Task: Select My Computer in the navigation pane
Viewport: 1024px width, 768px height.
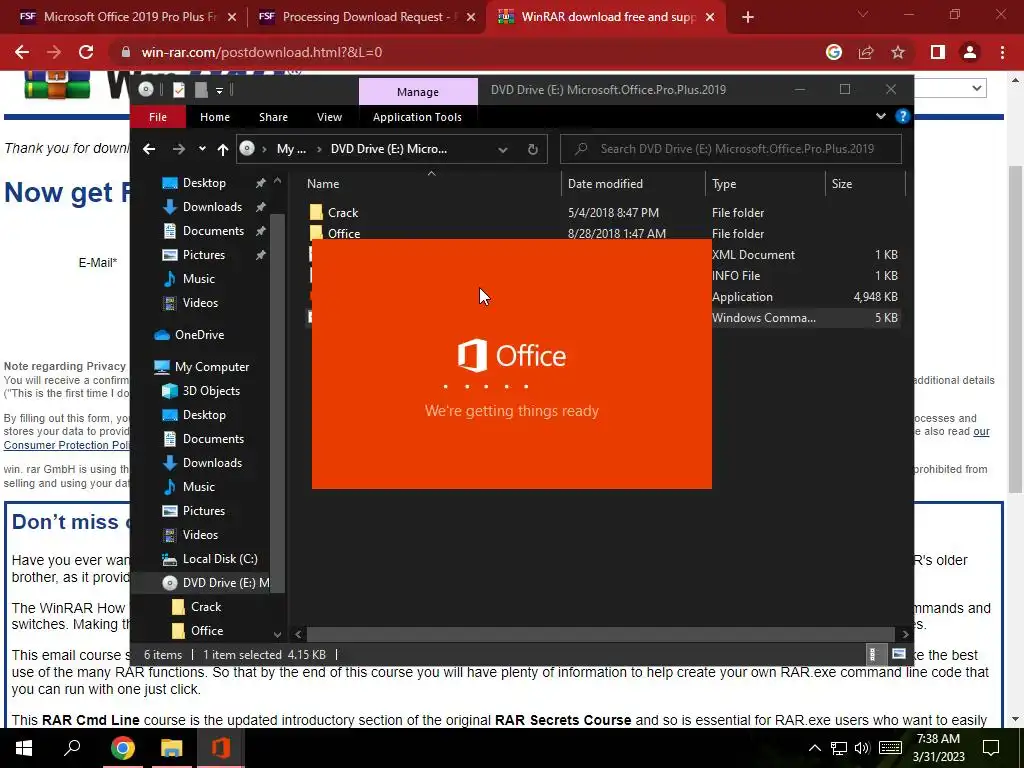Action: coord(212,367)
